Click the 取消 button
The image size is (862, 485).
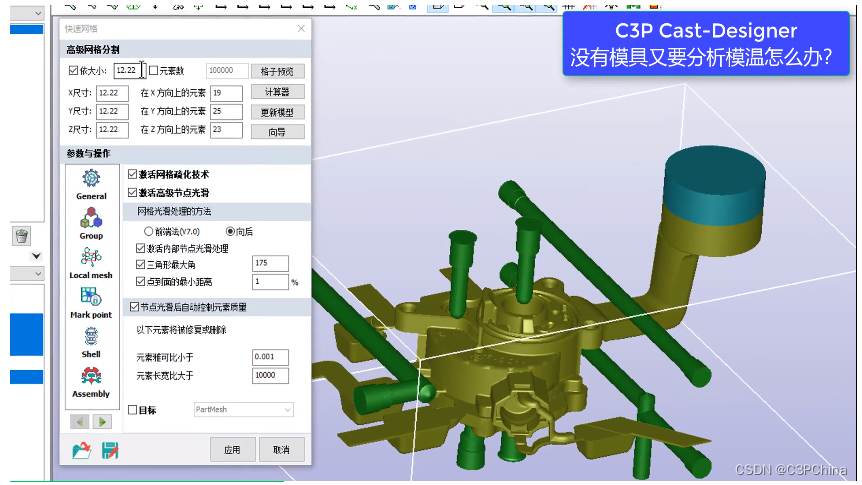click(x=281, y=449)
